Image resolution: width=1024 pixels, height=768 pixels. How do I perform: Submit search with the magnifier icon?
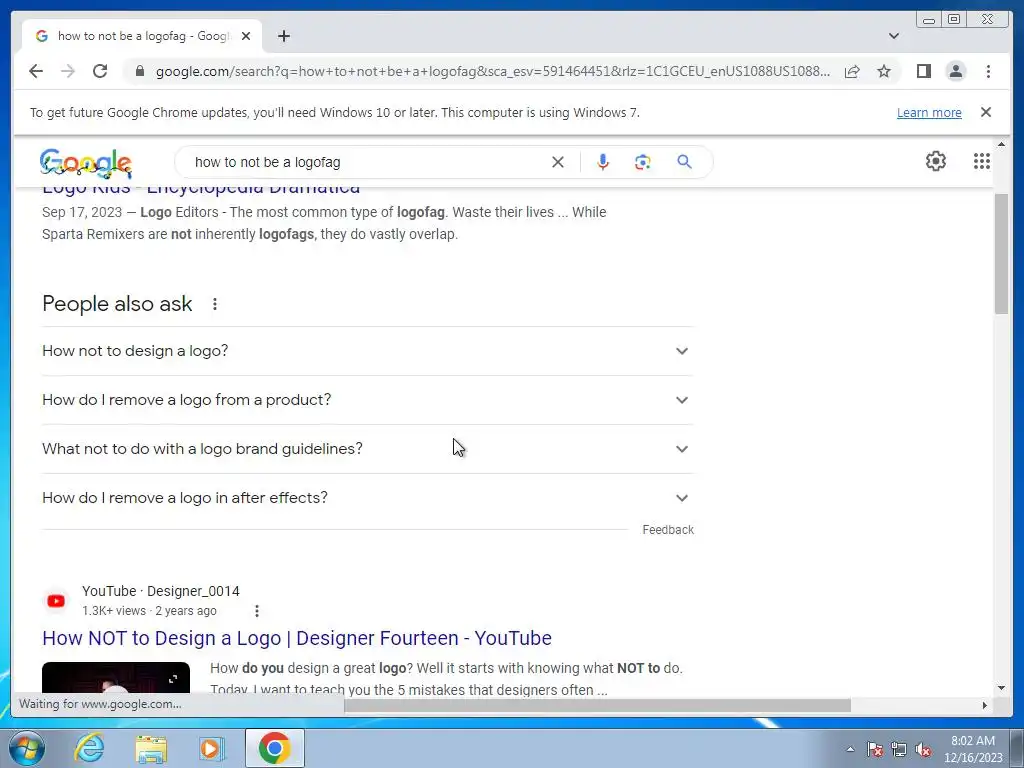coord(684,162)
